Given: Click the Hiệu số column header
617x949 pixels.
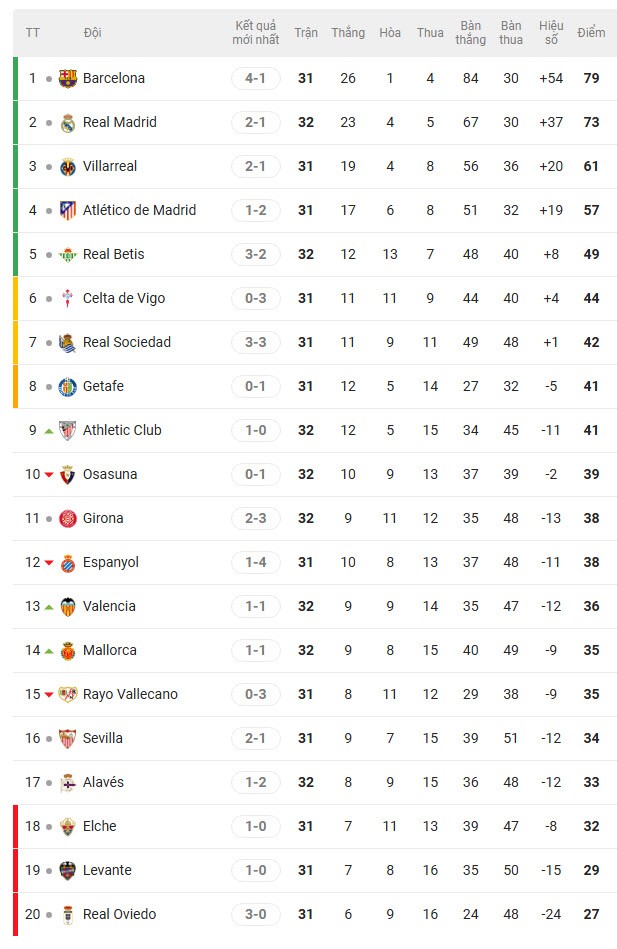Looking at the screenshot, I should 551,33.
